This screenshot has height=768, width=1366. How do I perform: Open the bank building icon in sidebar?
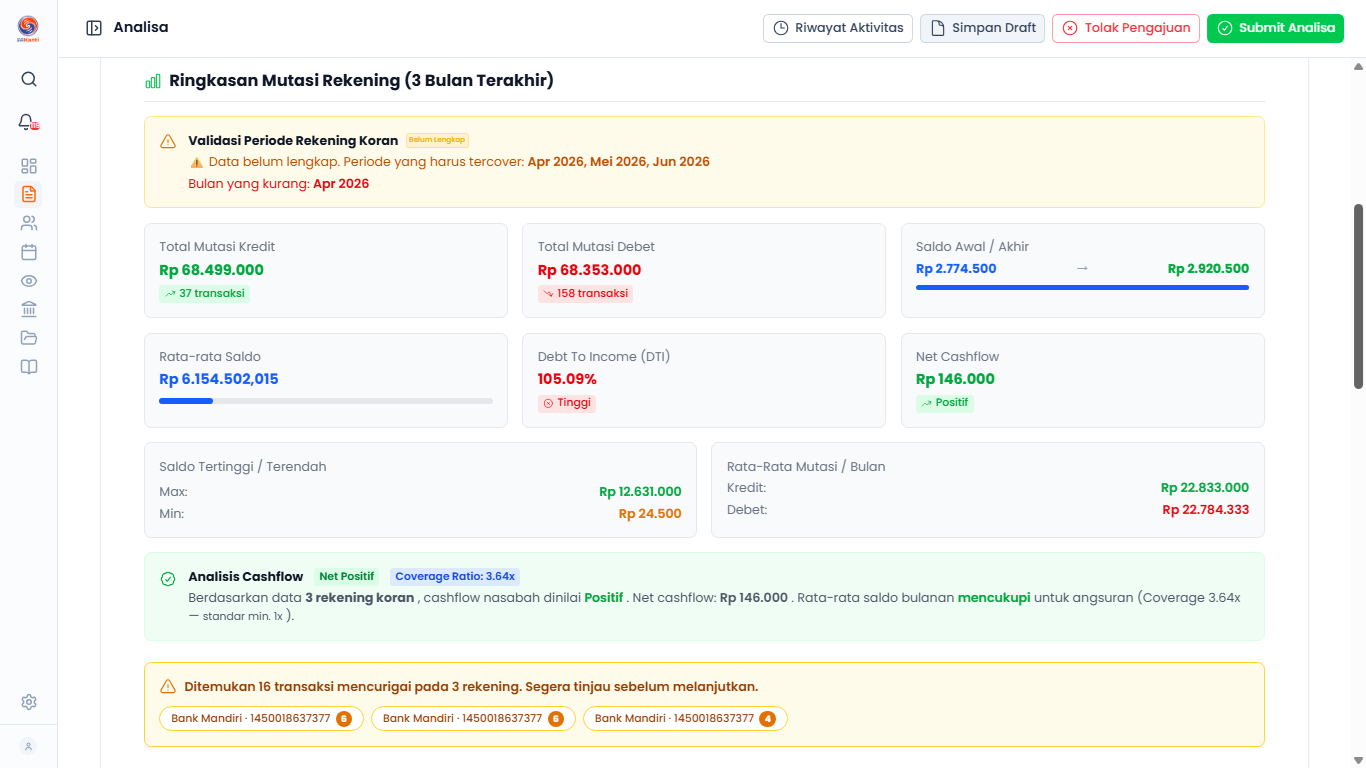point(29,309)
